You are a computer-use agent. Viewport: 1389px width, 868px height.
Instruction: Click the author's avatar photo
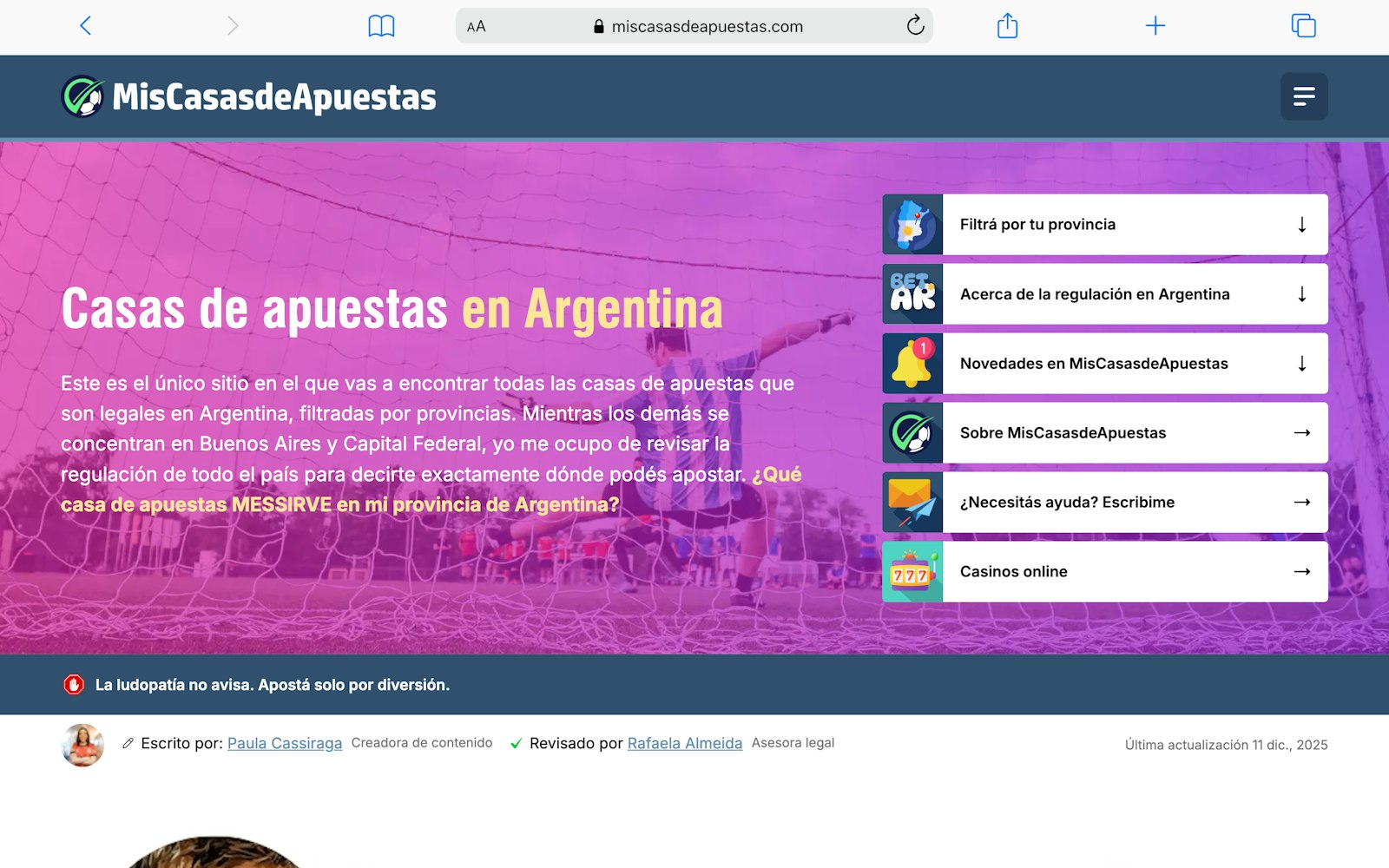click(x=82, y=745)
